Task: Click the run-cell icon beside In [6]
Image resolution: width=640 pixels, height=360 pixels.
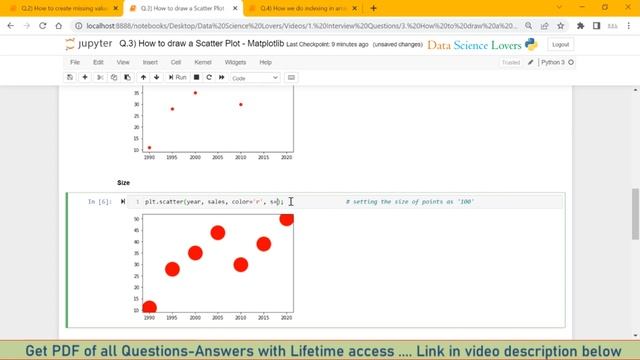Action: [x=123, y=201]
